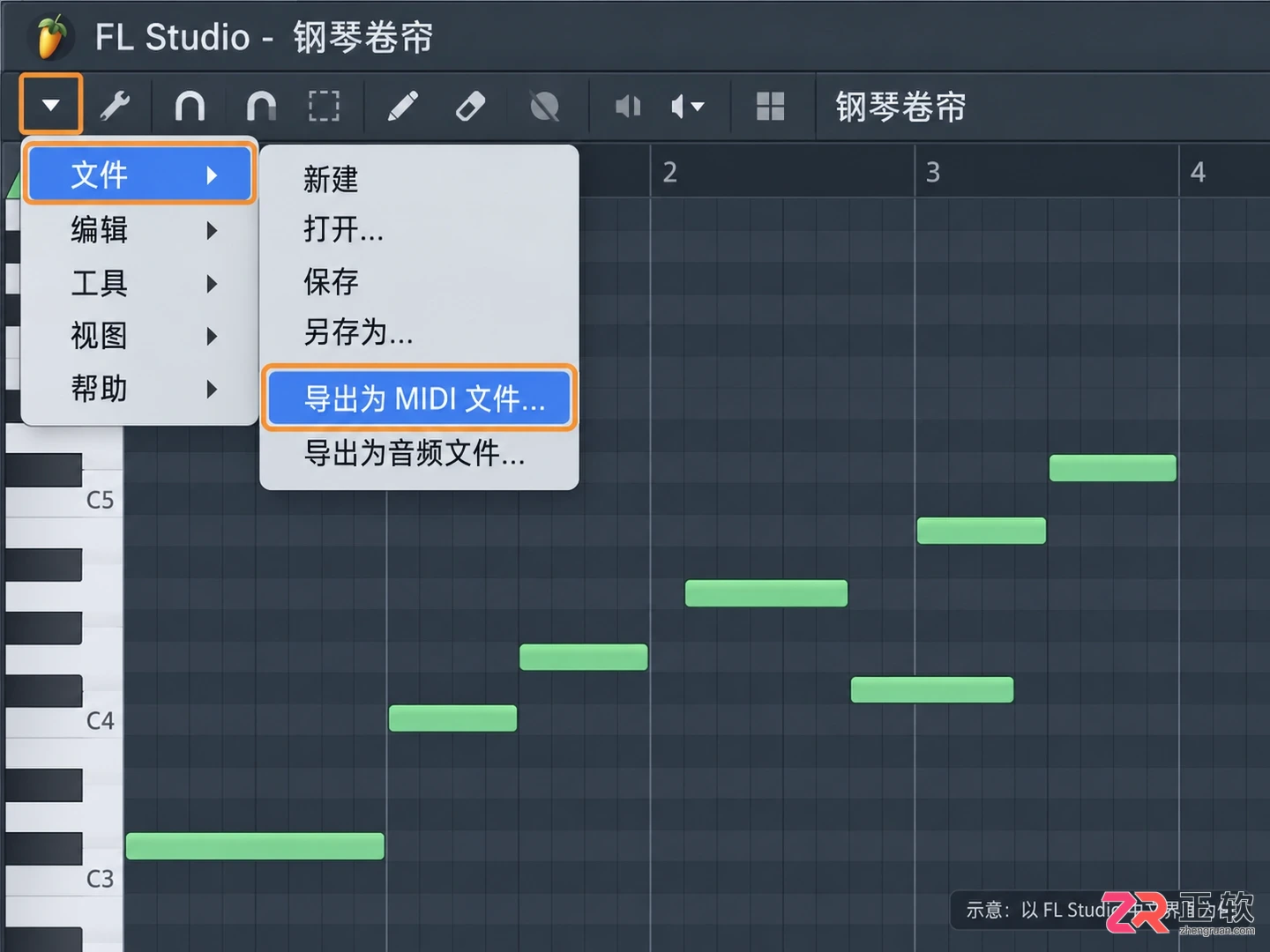Click the four-square grid icon

pyautogui.click(x=770, y=107)
